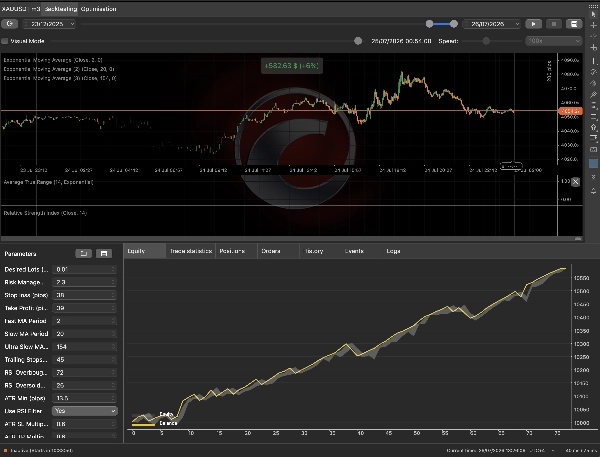Click the Desired Lots value field
Viewport: 600px width, 457px height.
(84, 269)
